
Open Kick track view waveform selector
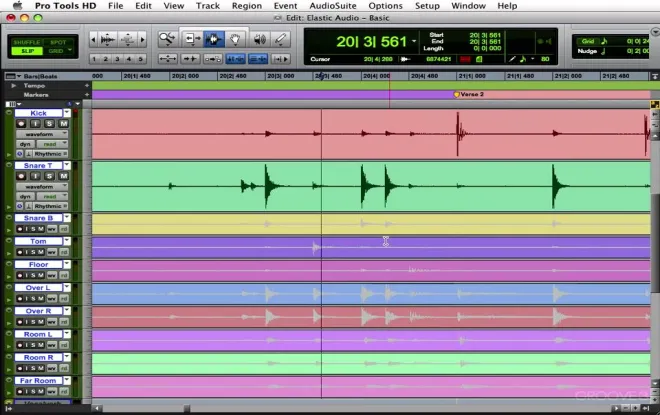coord(42,134)
